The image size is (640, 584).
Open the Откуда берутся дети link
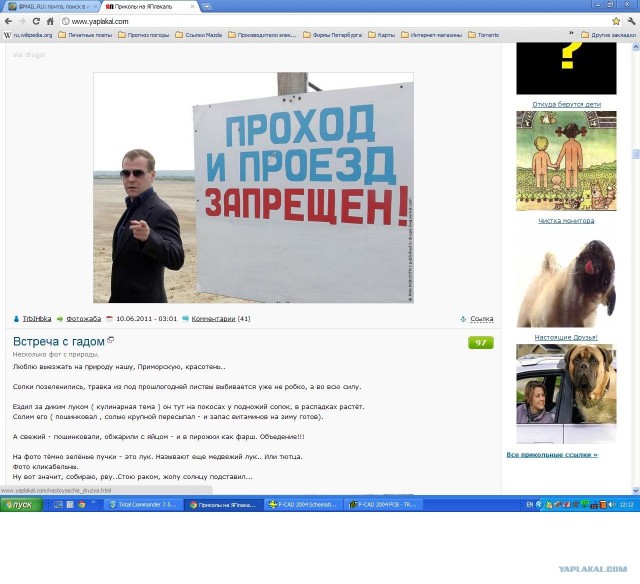click(567, 104)
